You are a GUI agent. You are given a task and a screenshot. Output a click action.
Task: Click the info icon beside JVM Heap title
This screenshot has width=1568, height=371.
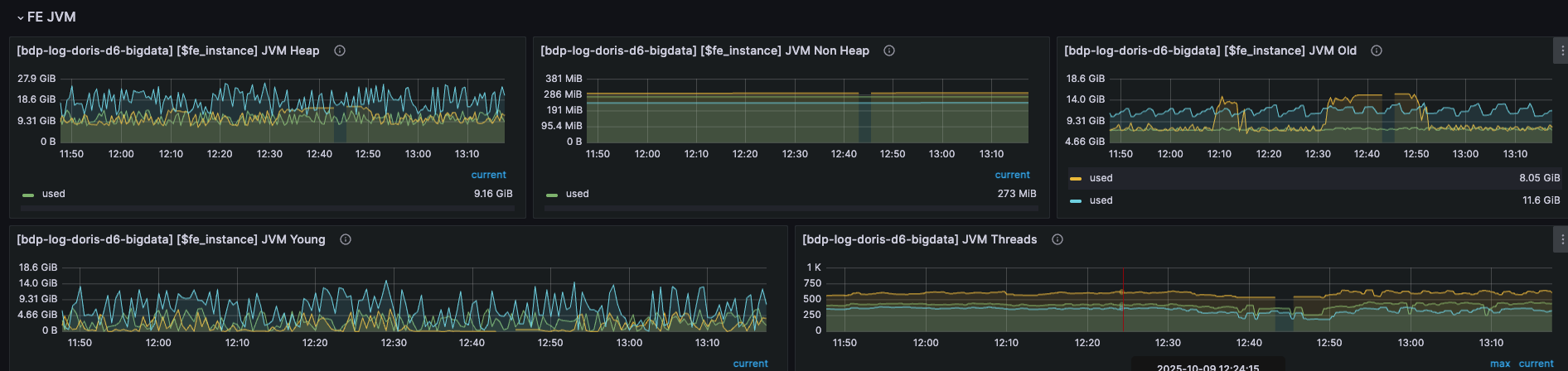pyautogui.click(x=340, y=51)
